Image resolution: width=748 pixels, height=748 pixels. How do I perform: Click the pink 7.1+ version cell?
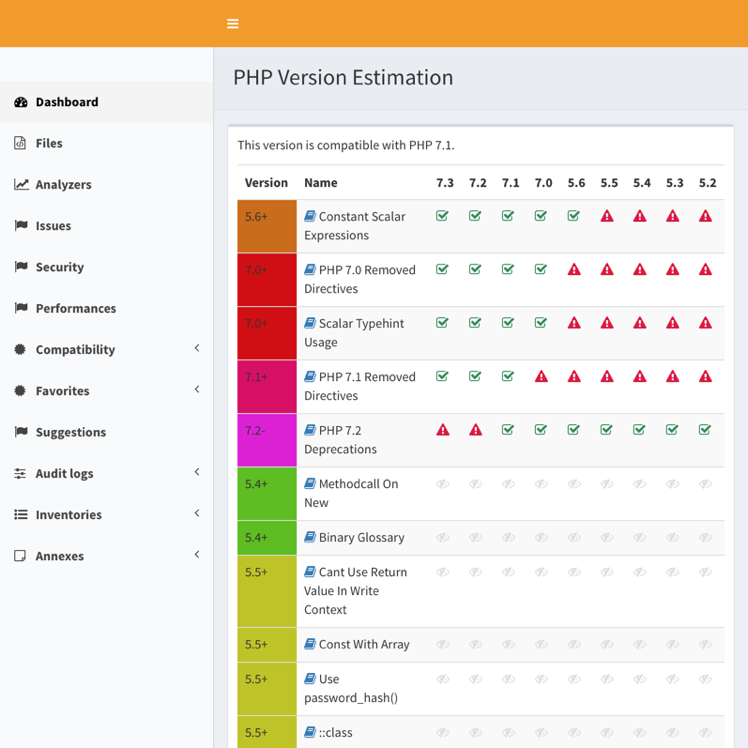267,386
